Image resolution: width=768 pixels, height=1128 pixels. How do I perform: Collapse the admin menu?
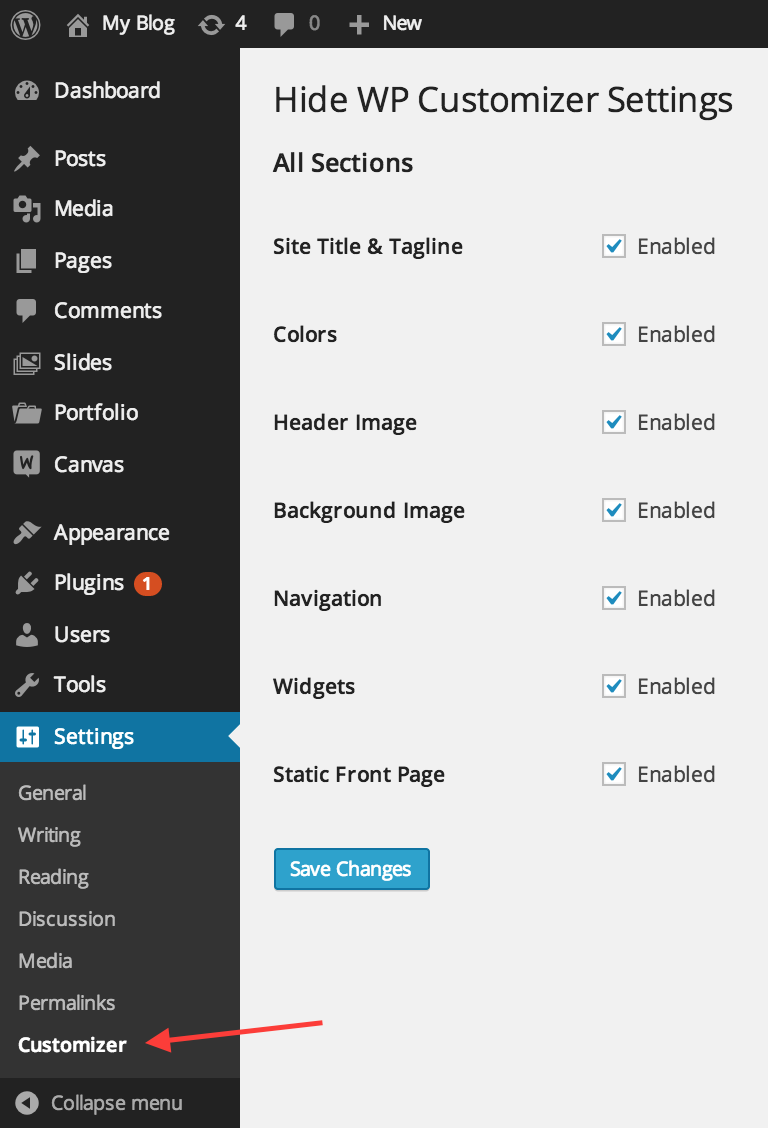99,1103
